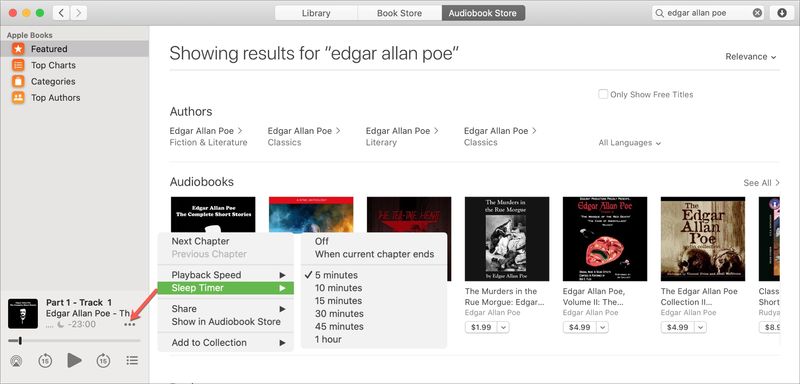Switch to the Library tab
Image resolution: width=800 pixels, height=384 pixels.
[316, 13]
